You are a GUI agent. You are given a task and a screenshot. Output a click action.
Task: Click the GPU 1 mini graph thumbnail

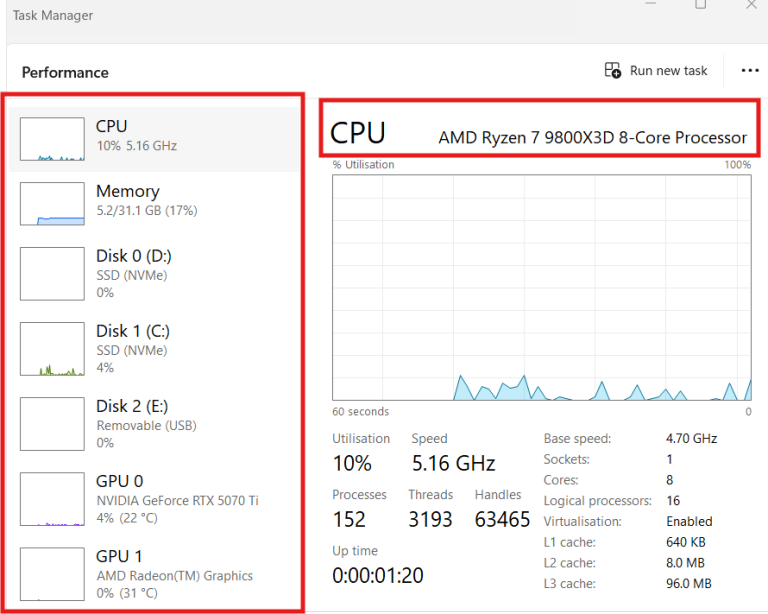(x=52, y=574)
